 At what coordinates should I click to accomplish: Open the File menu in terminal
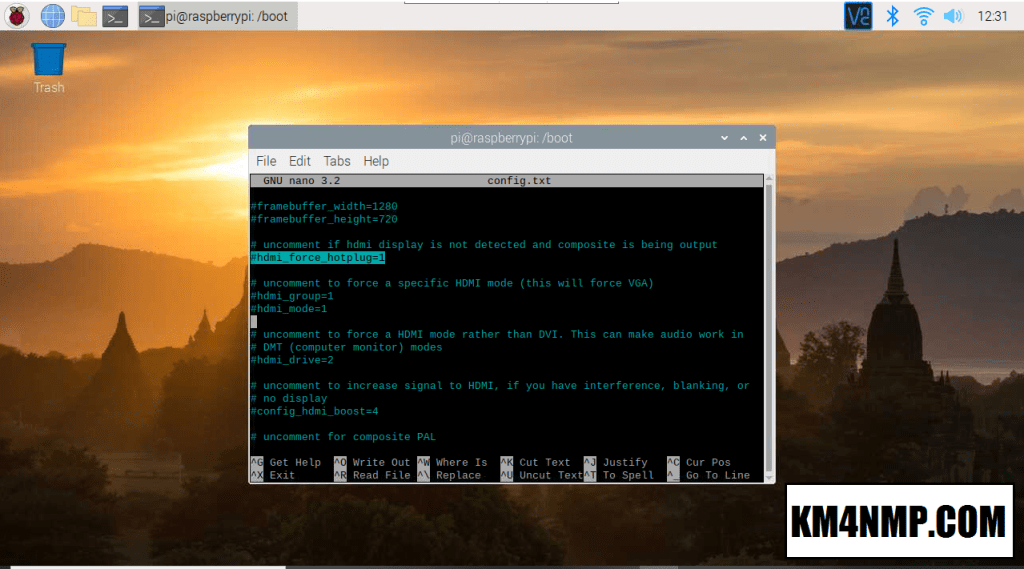pos(266,161)
